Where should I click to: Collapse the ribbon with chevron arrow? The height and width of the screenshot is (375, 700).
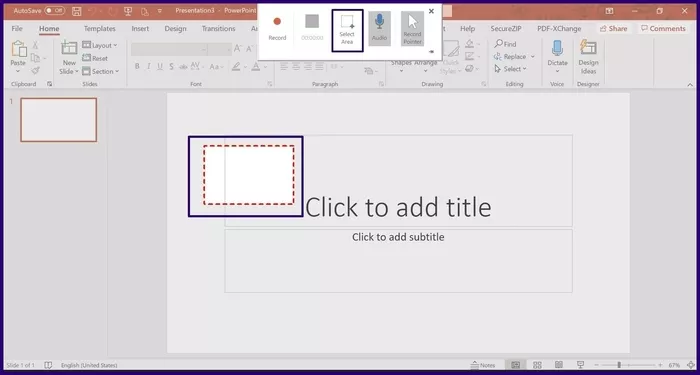(690, 84)
